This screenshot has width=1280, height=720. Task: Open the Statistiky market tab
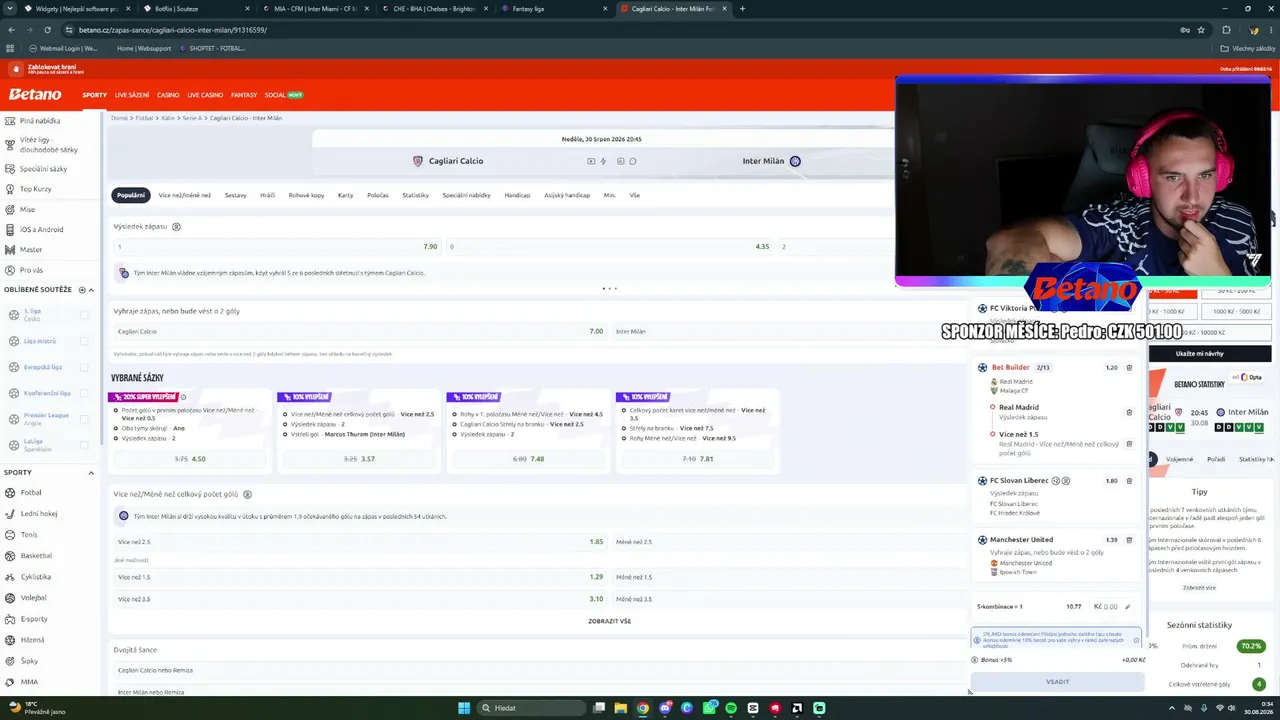pos(415,195)
